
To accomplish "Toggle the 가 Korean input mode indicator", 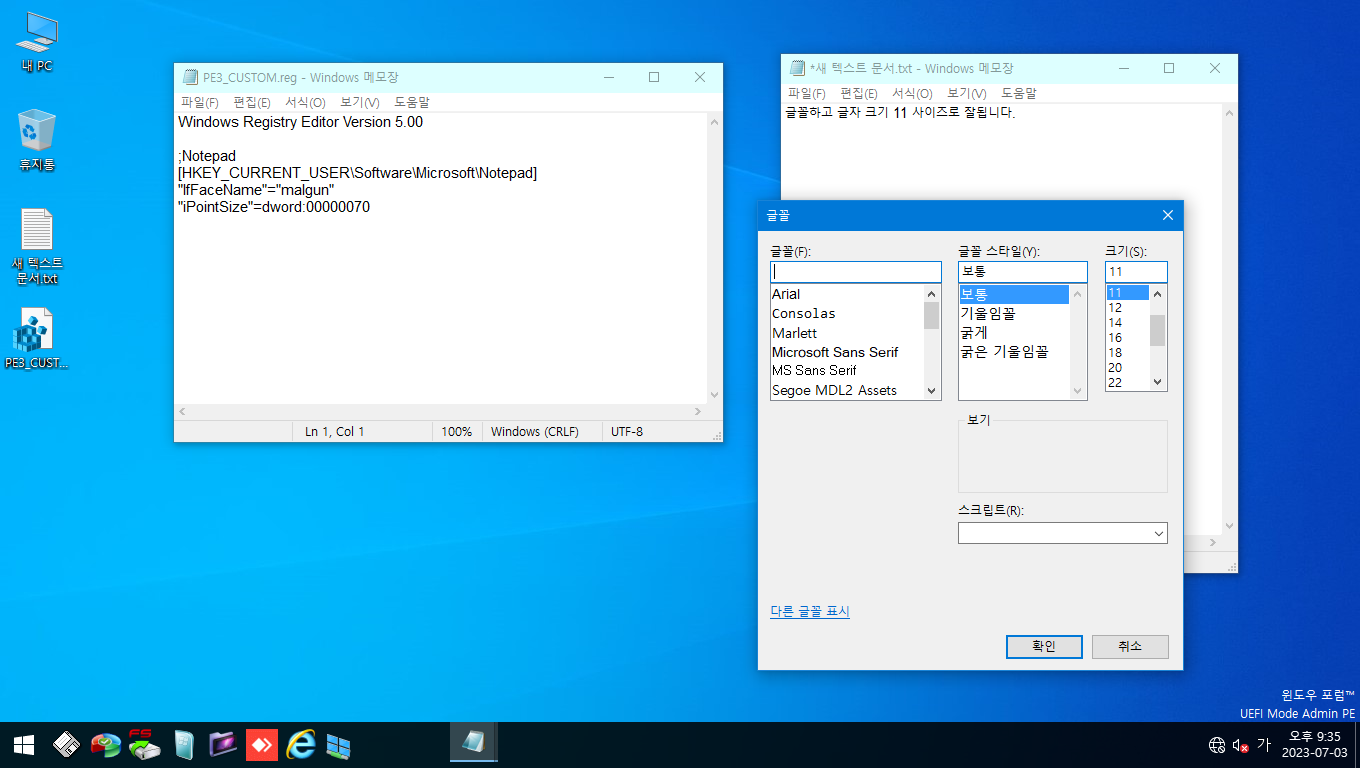I will click(1264, 745).
